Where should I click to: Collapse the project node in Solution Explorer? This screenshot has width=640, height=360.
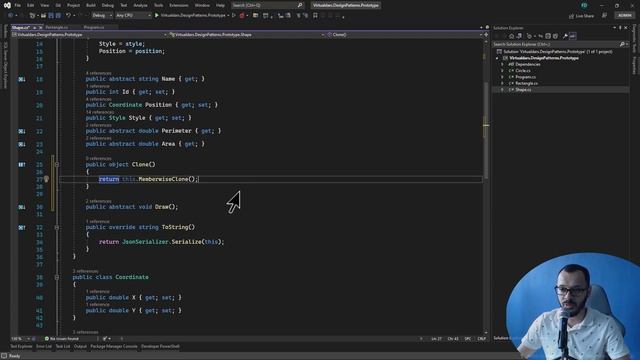(497, 58)
